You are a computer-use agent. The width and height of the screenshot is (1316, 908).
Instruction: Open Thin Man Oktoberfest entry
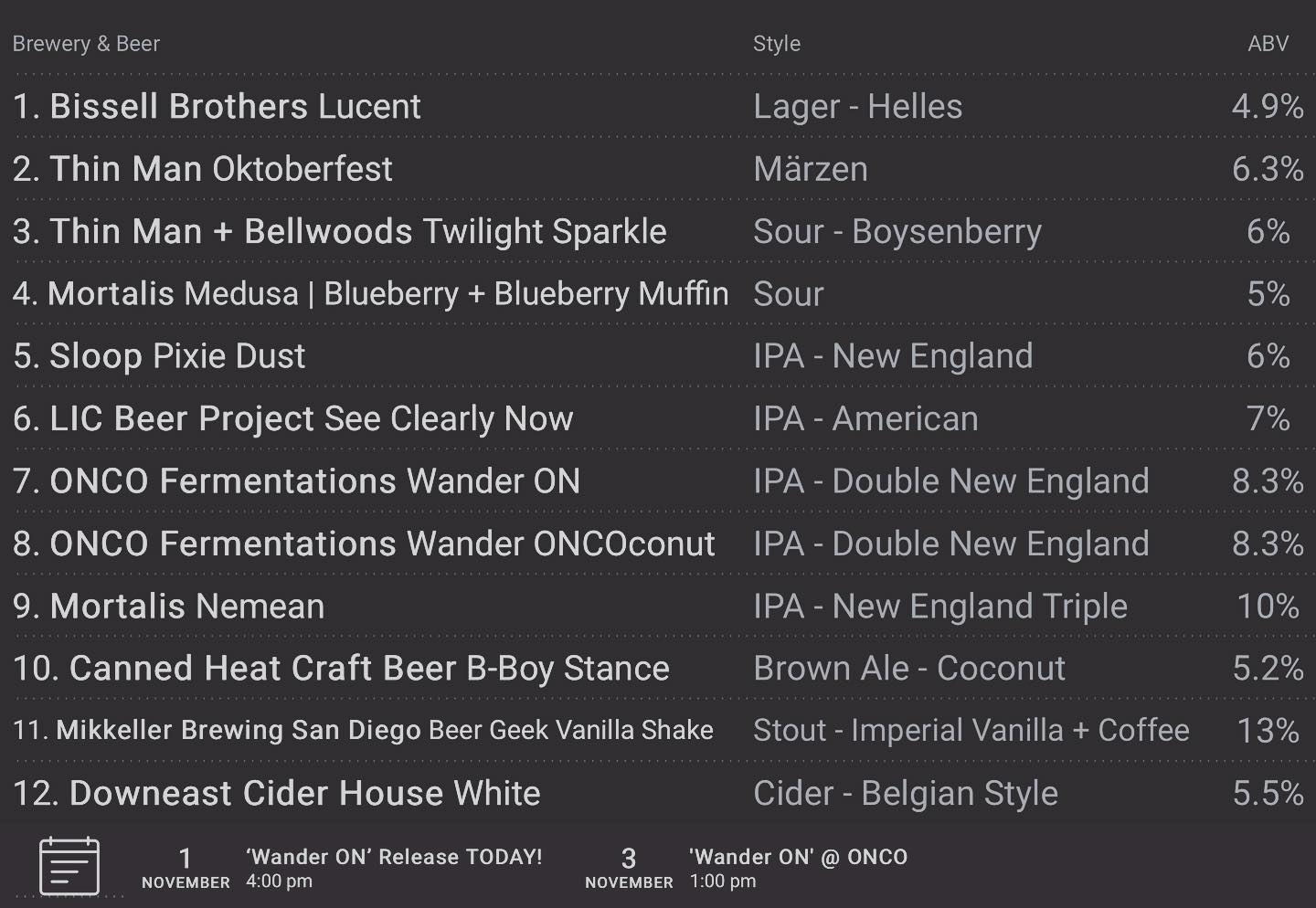[x=658, y=169]
